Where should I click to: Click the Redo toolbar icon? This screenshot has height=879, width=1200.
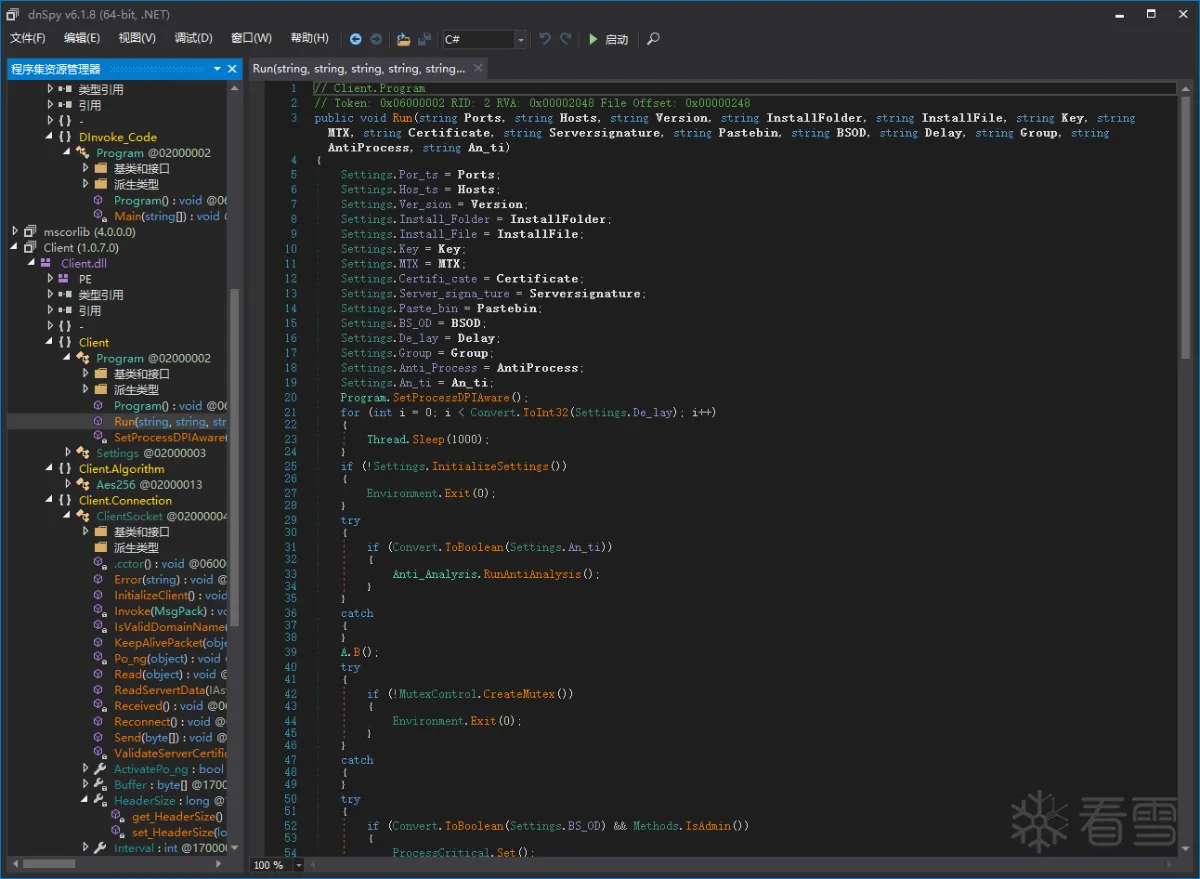[x=566, y=39]
